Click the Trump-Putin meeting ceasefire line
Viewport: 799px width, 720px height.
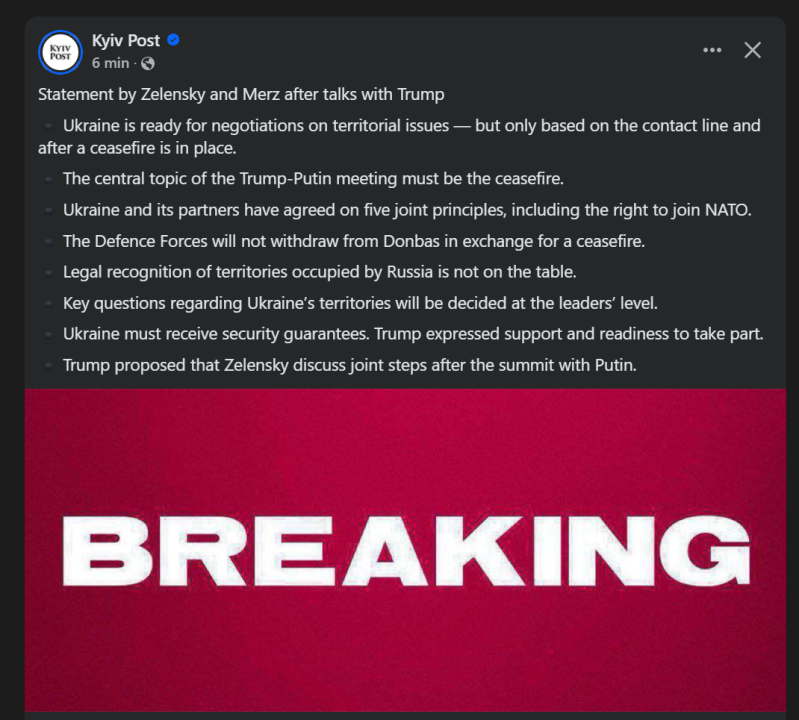coord(313,179)
